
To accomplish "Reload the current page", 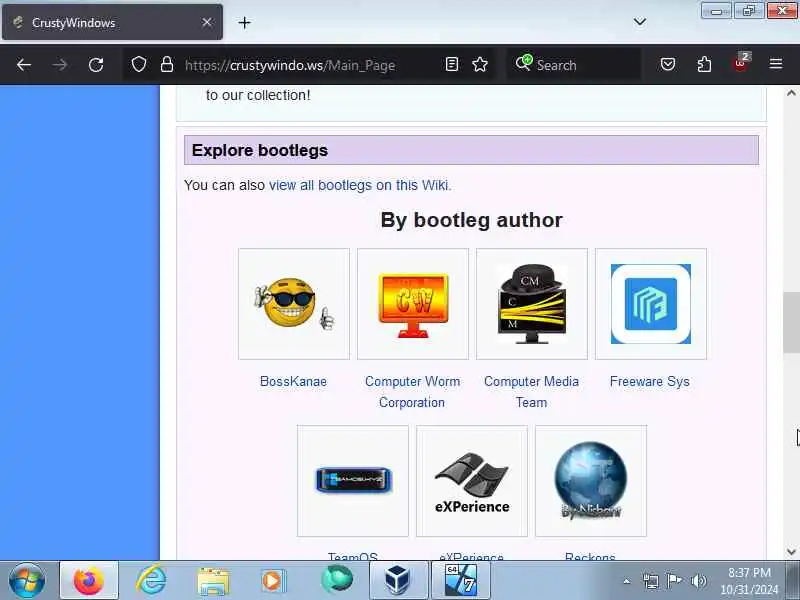I will (x=96, y=65).
